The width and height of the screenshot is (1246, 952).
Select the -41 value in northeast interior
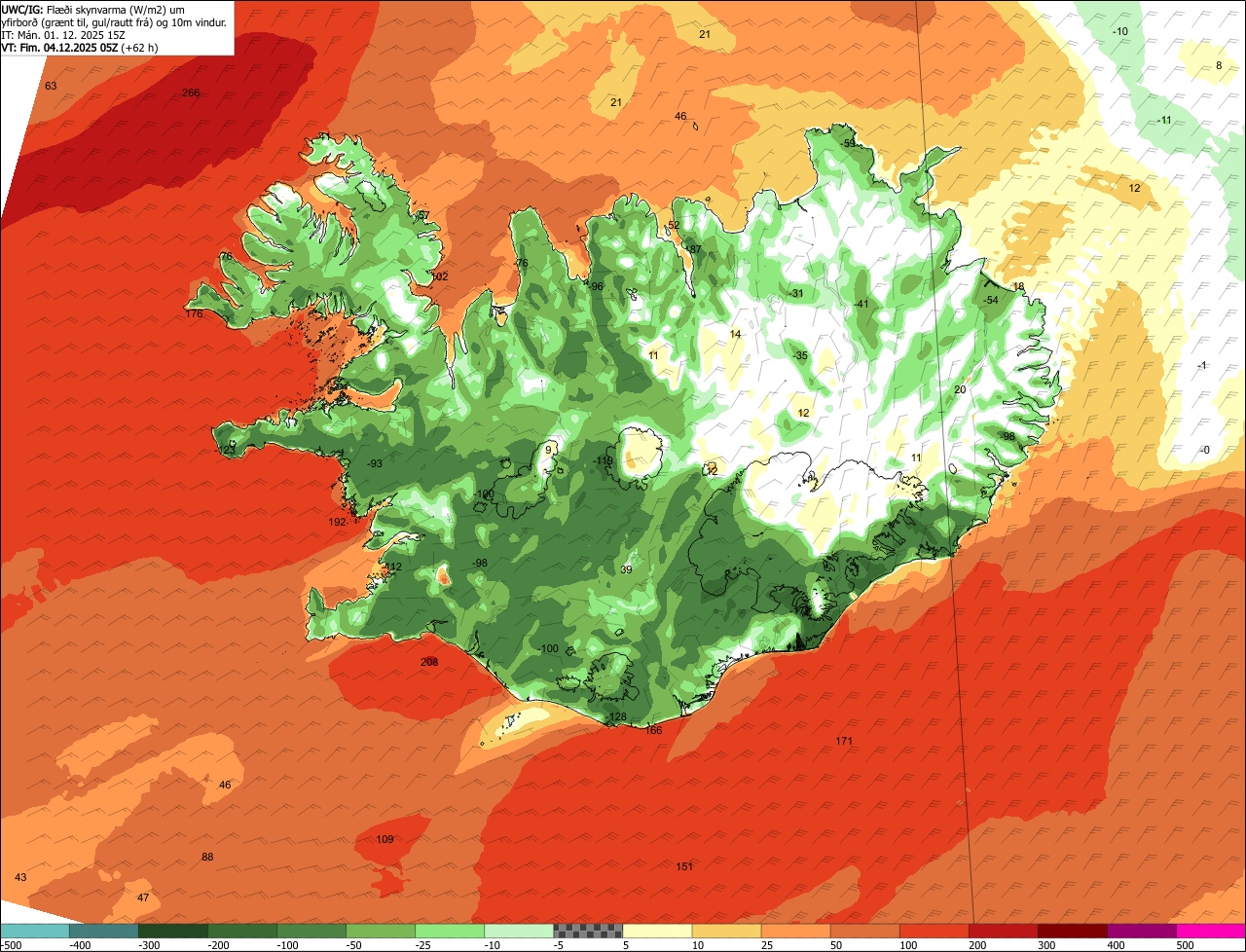pyautogui.click(x=861, y=305)
